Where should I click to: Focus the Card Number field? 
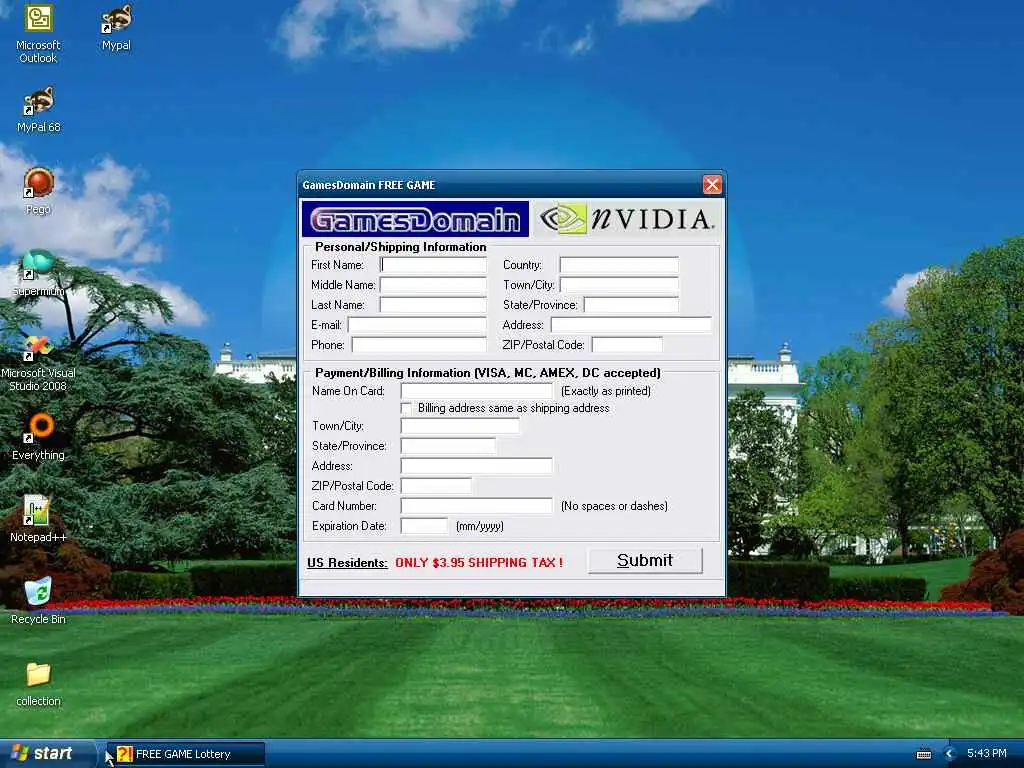coord(477,505)
